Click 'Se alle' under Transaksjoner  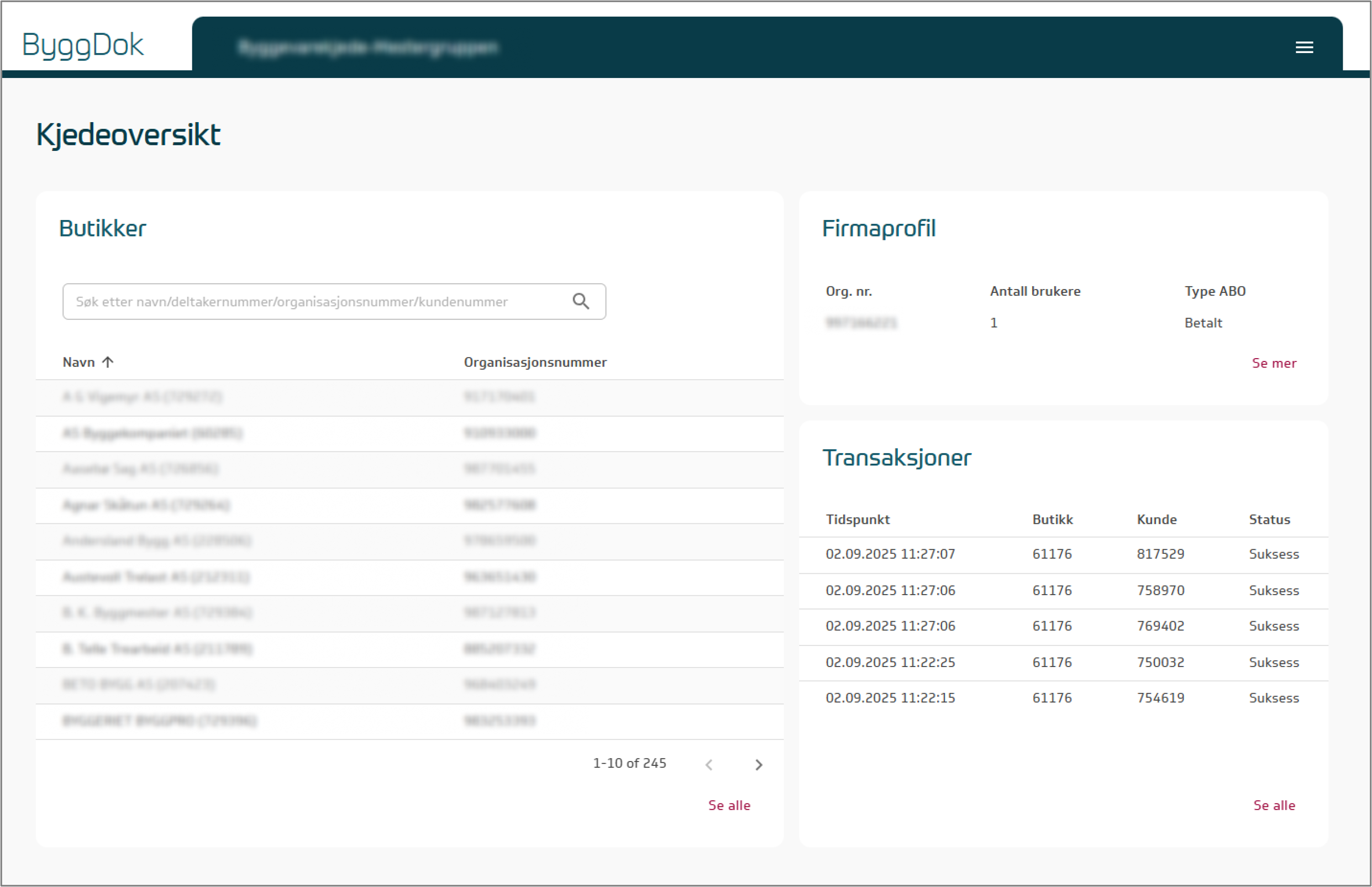1274,805
